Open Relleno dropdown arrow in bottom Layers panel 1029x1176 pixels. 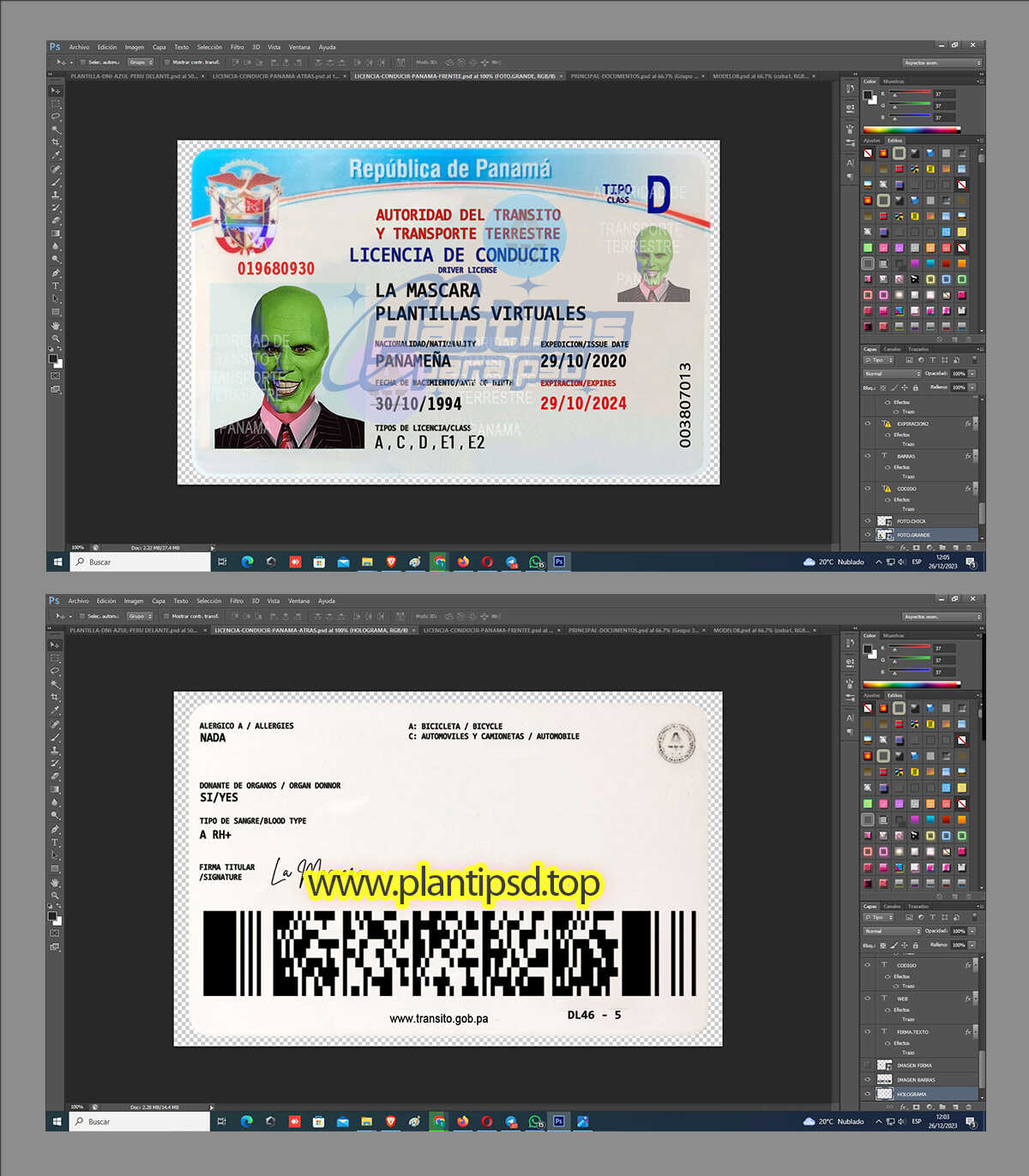coord(972,945)
